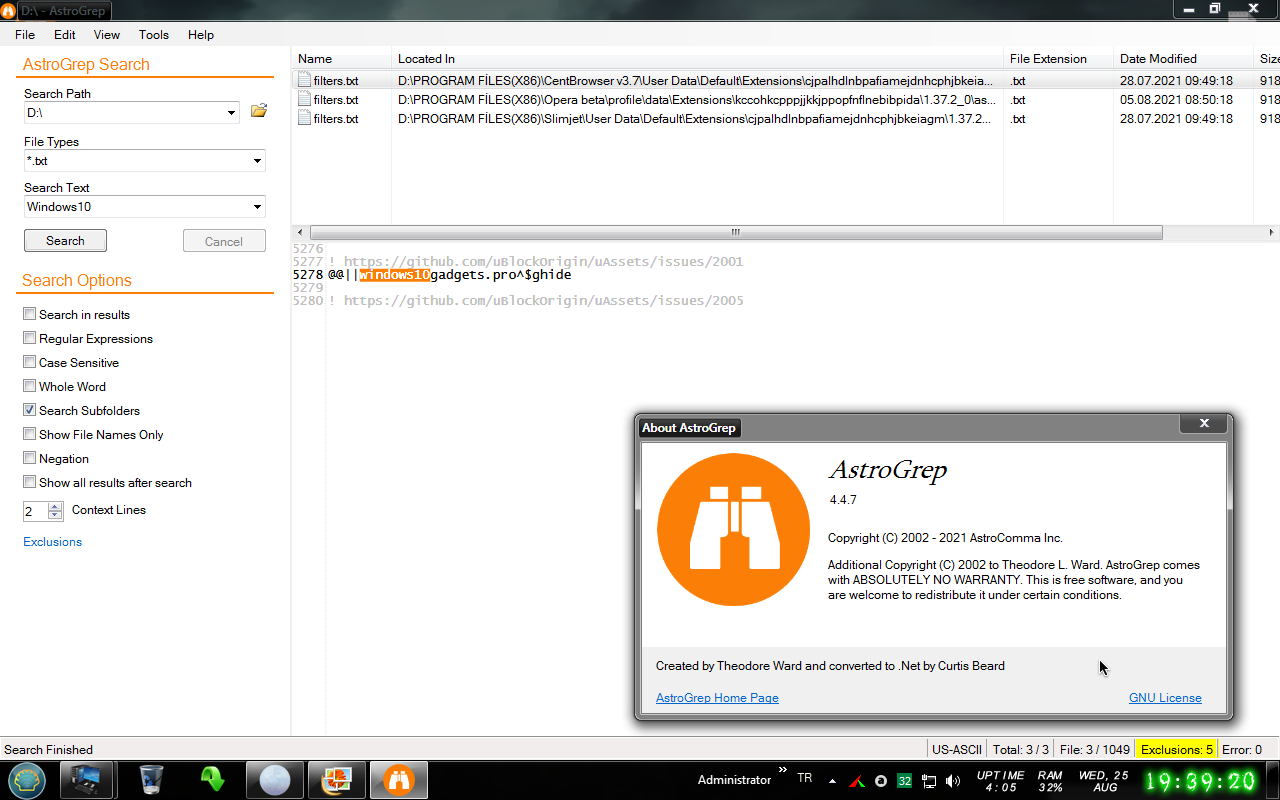Expand the Search Text history dropdown
1280x800 pixels.
[x=258, y=207]
